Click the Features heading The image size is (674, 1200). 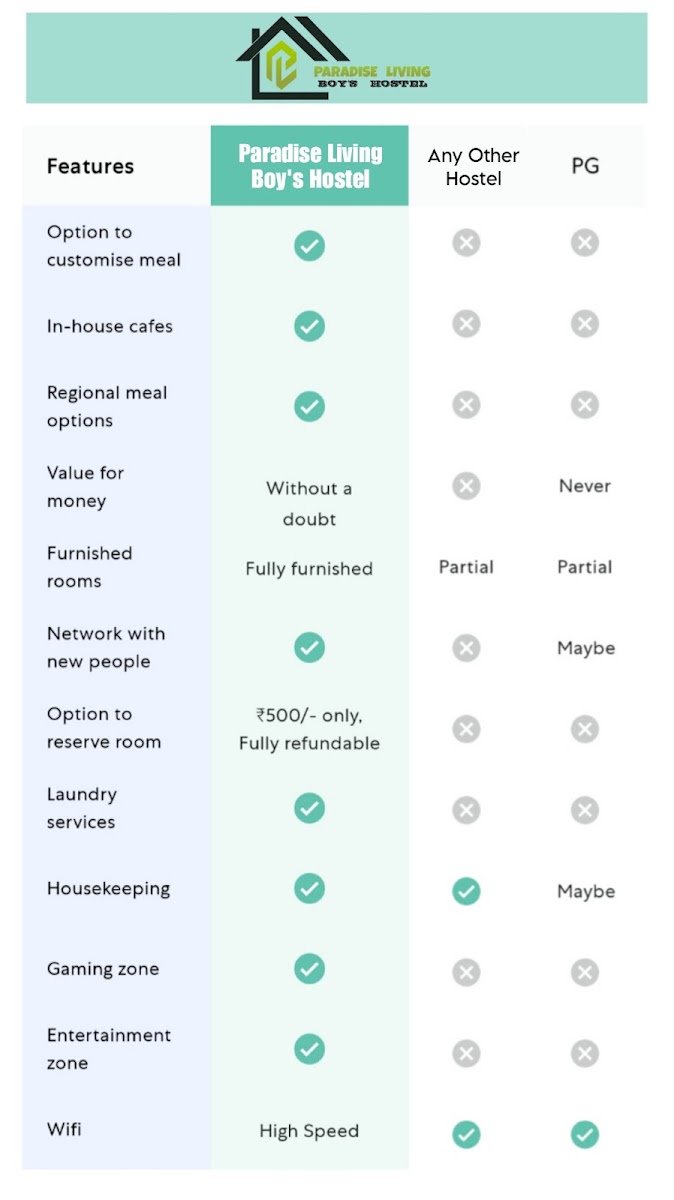coord(90,166)
